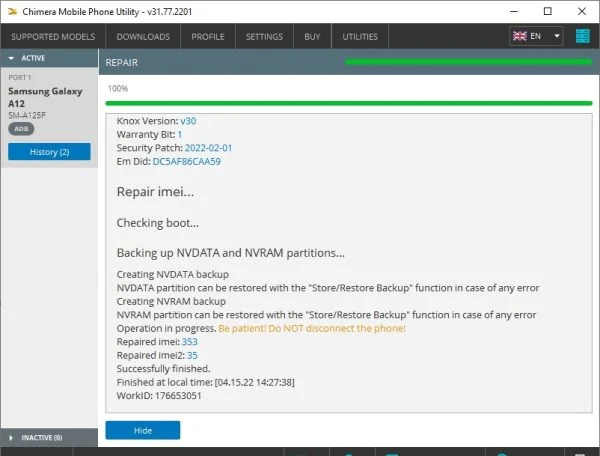Image resolution: width=600 pixels, height=456 pixels.
Task: Expand the INACTIVE devices section
Action: pos(12,437)
